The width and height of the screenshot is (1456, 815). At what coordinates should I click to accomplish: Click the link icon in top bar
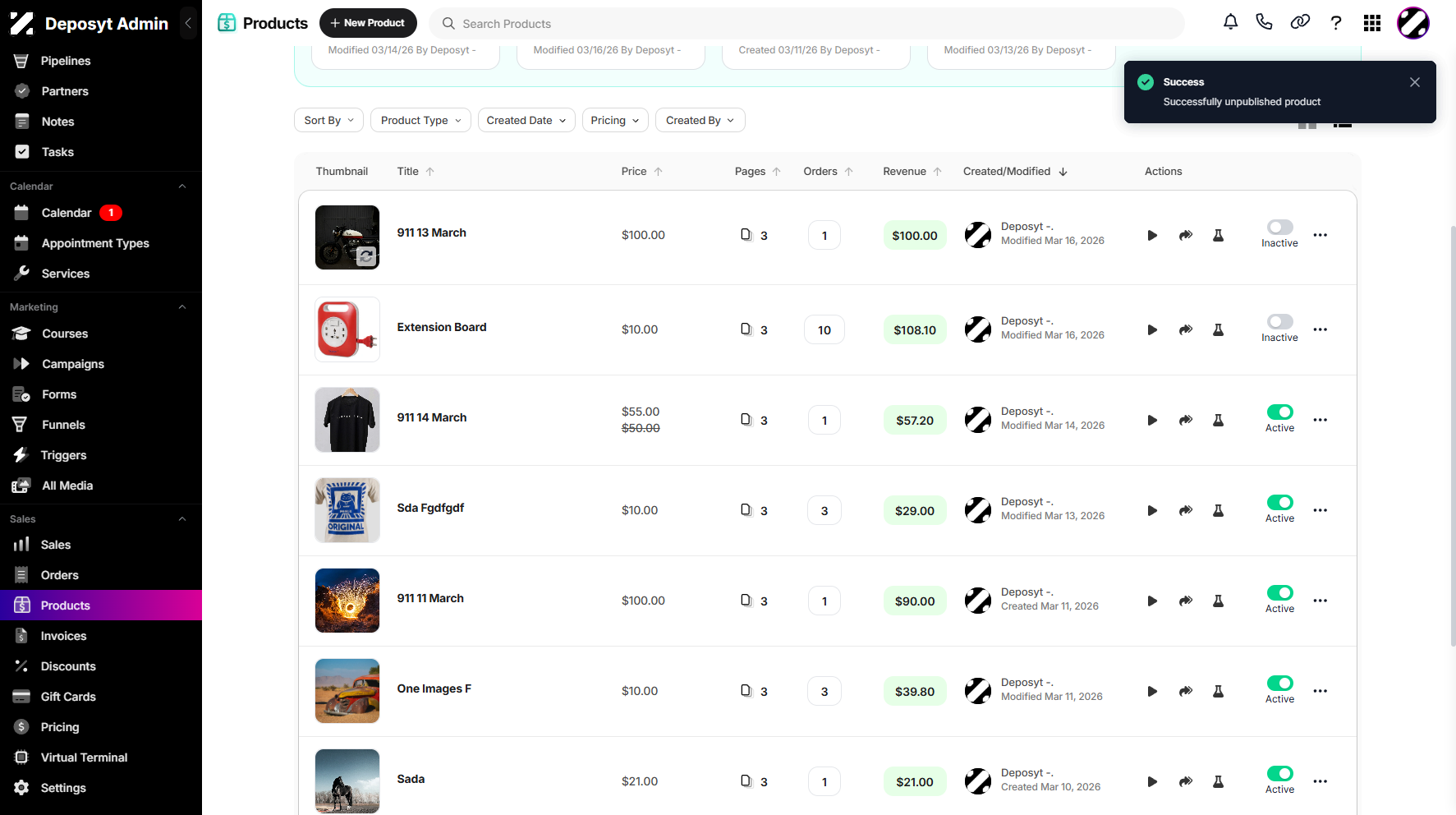pos(1300,22)
